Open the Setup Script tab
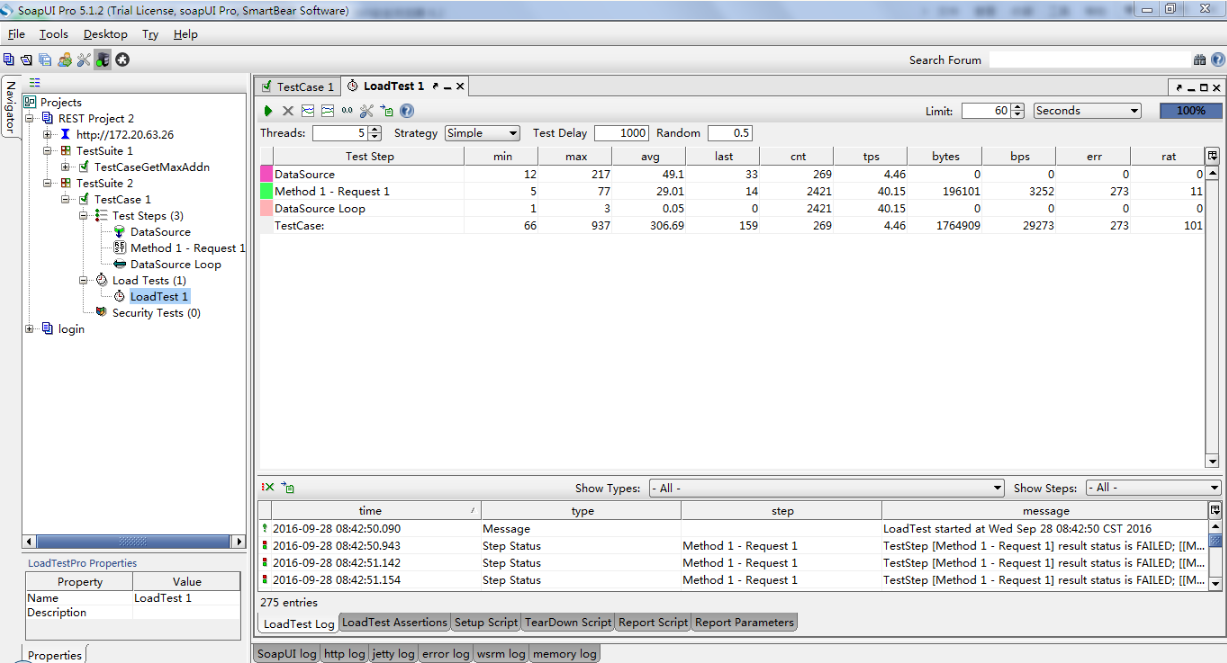1227x663 pixels. click(x=486, y=622)
